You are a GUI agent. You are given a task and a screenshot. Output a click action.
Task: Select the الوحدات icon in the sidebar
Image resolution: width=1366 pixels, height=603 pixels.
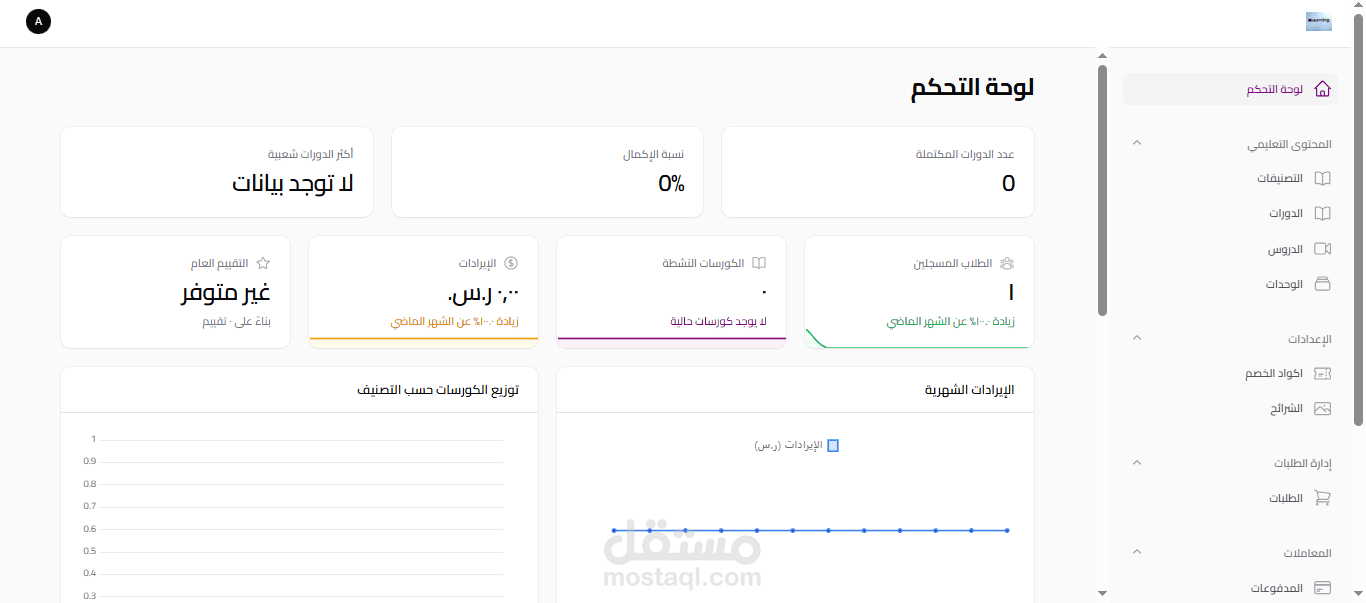tap(1322, 283)
